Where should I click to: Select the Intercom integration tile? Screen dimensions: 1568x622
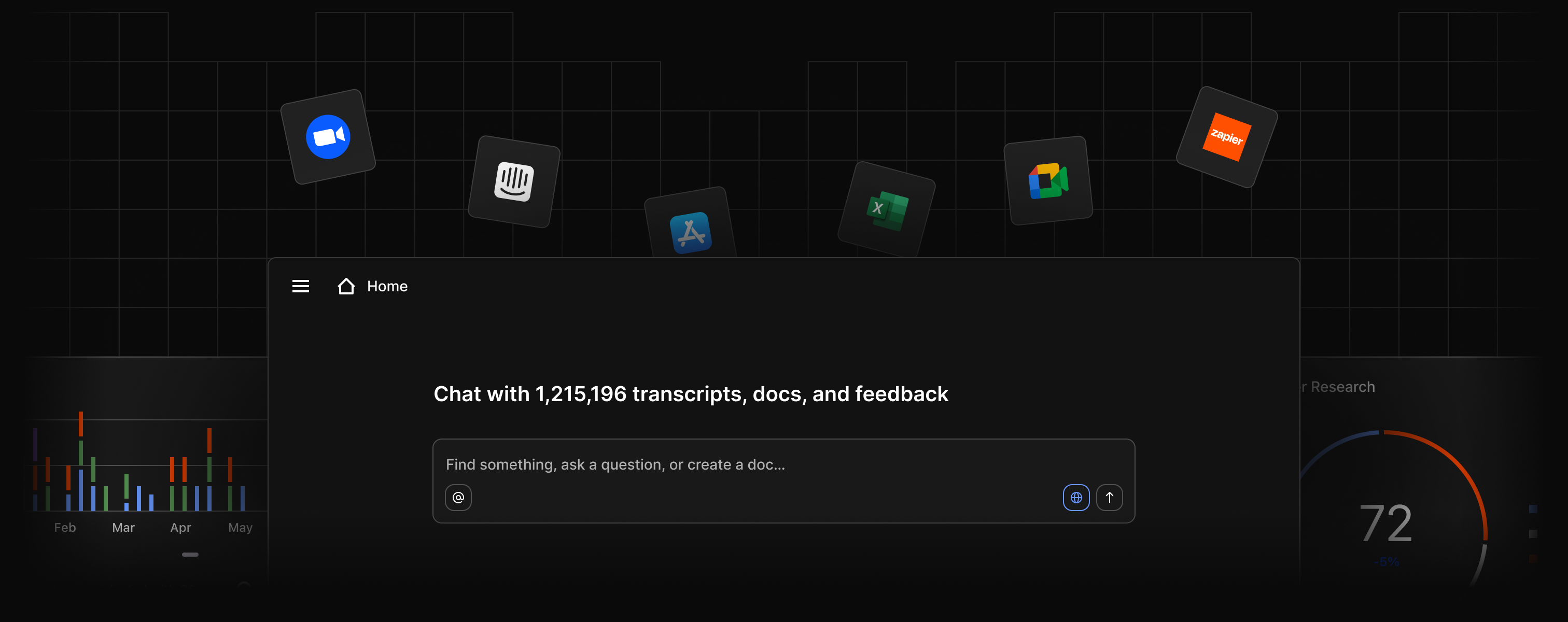514,181
